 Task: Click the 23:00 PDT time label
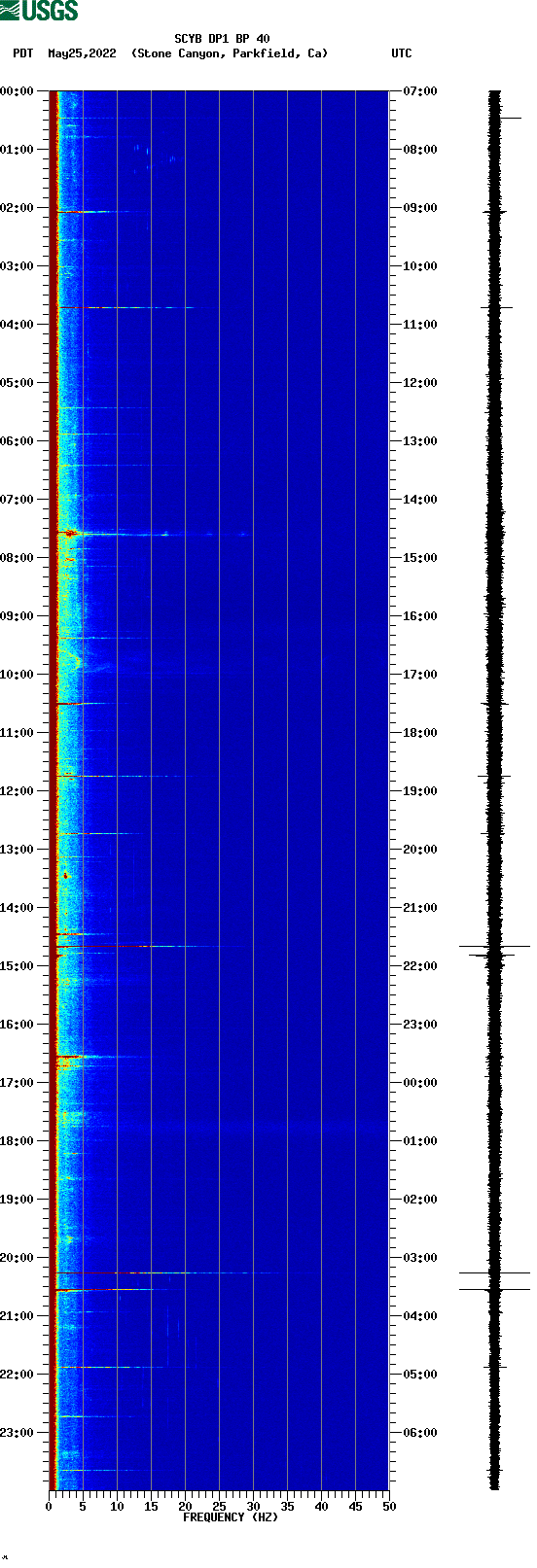coord(18,1433)
